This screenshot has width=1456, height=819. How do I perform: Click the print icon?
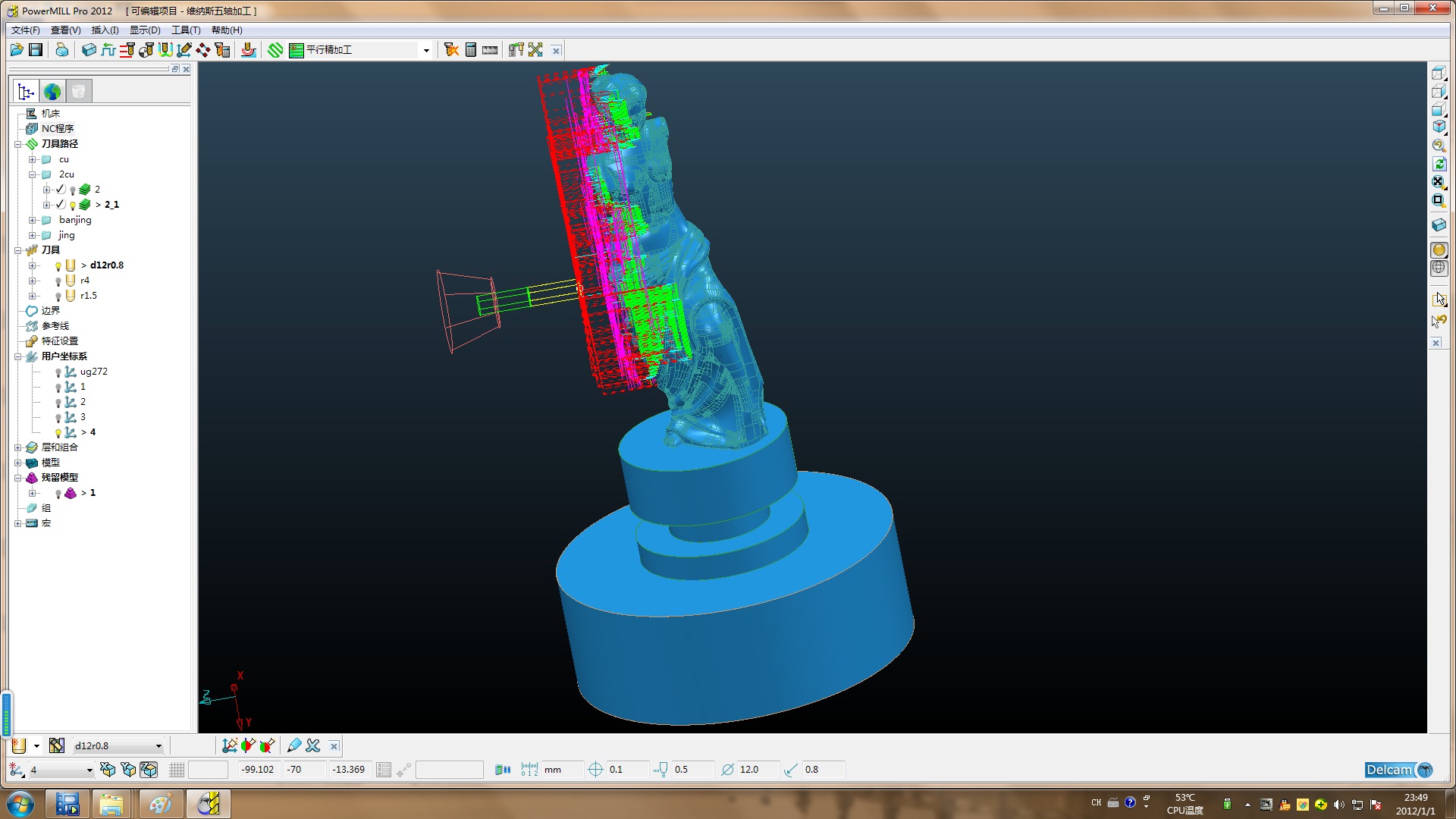(62, 50)
